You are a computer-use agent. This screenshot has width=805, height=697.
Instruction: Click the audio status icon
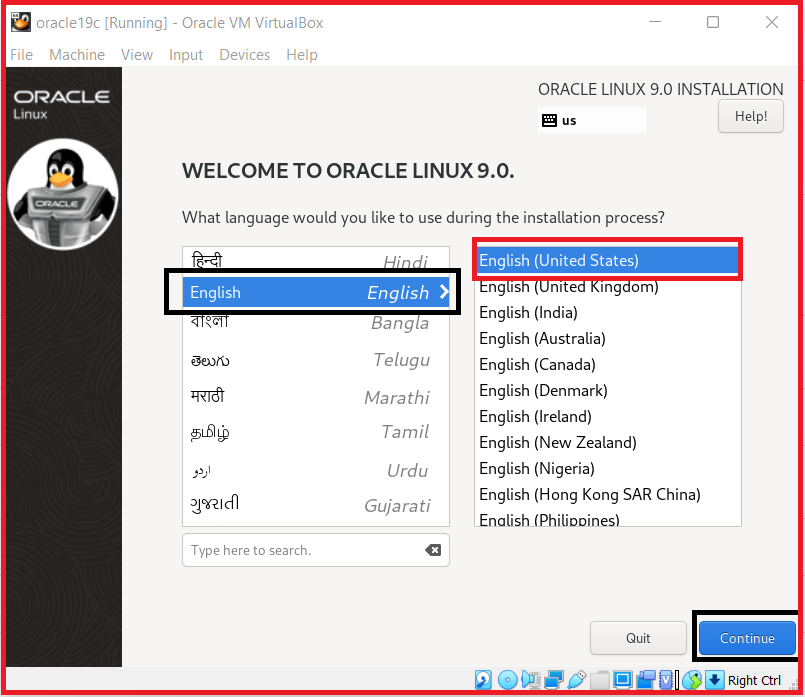[x=531, y=680]
